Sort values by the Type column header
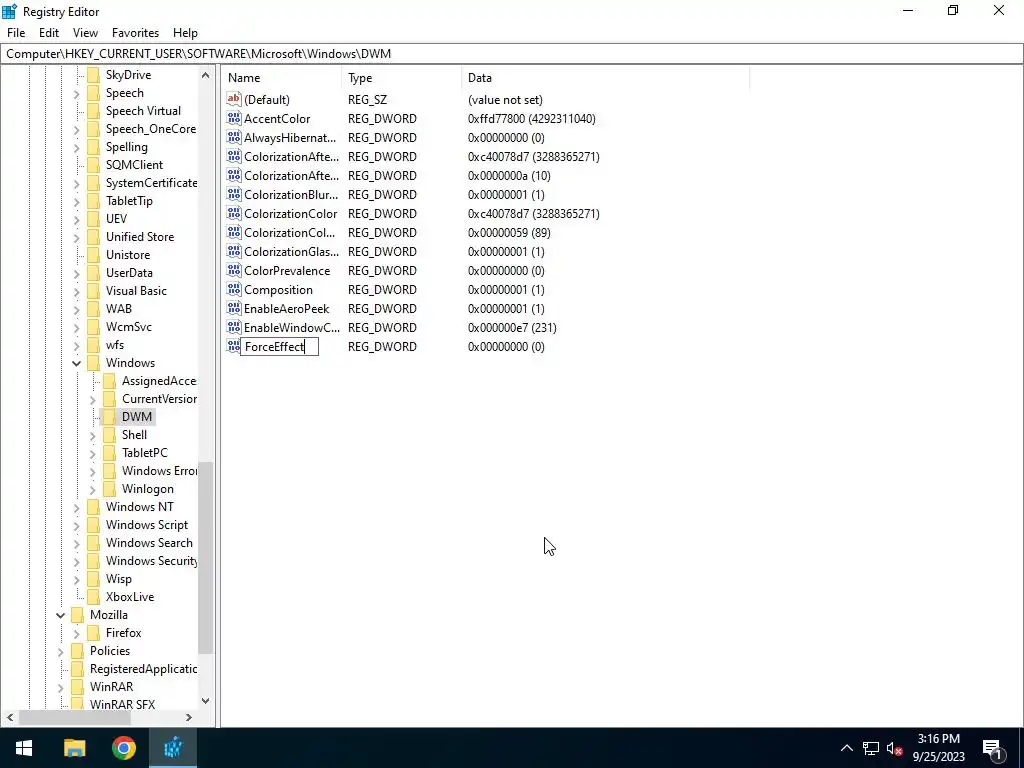Viewport: 1024px width, 768px height. 401,78
